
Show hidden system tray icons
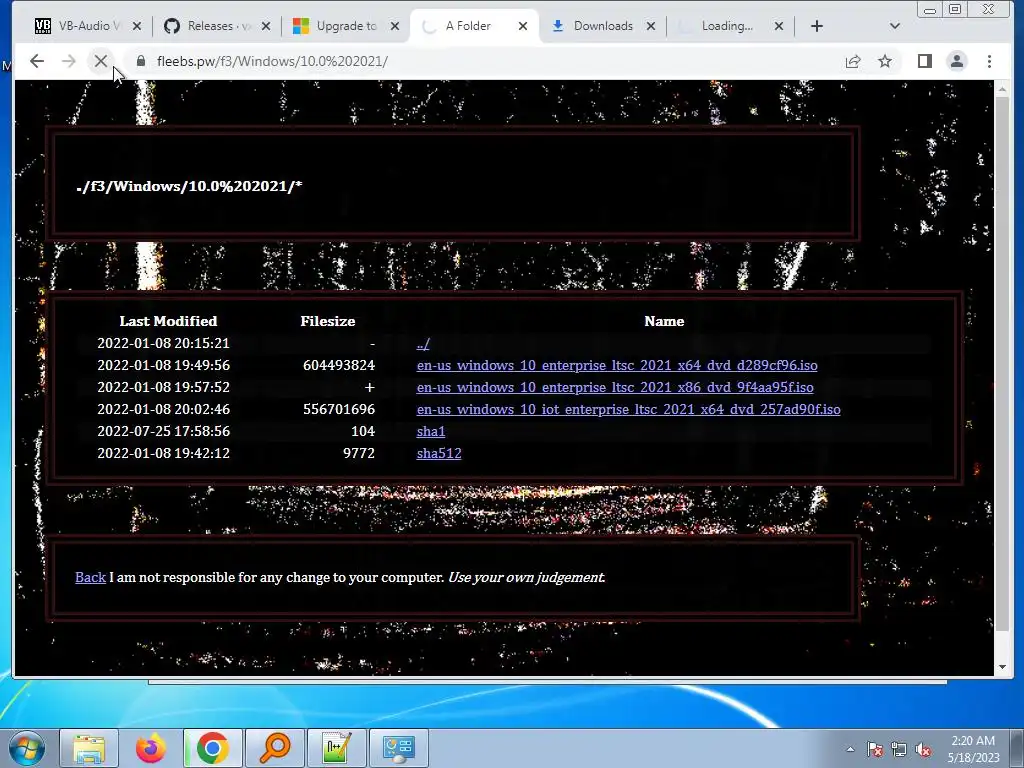pos(850,749)
